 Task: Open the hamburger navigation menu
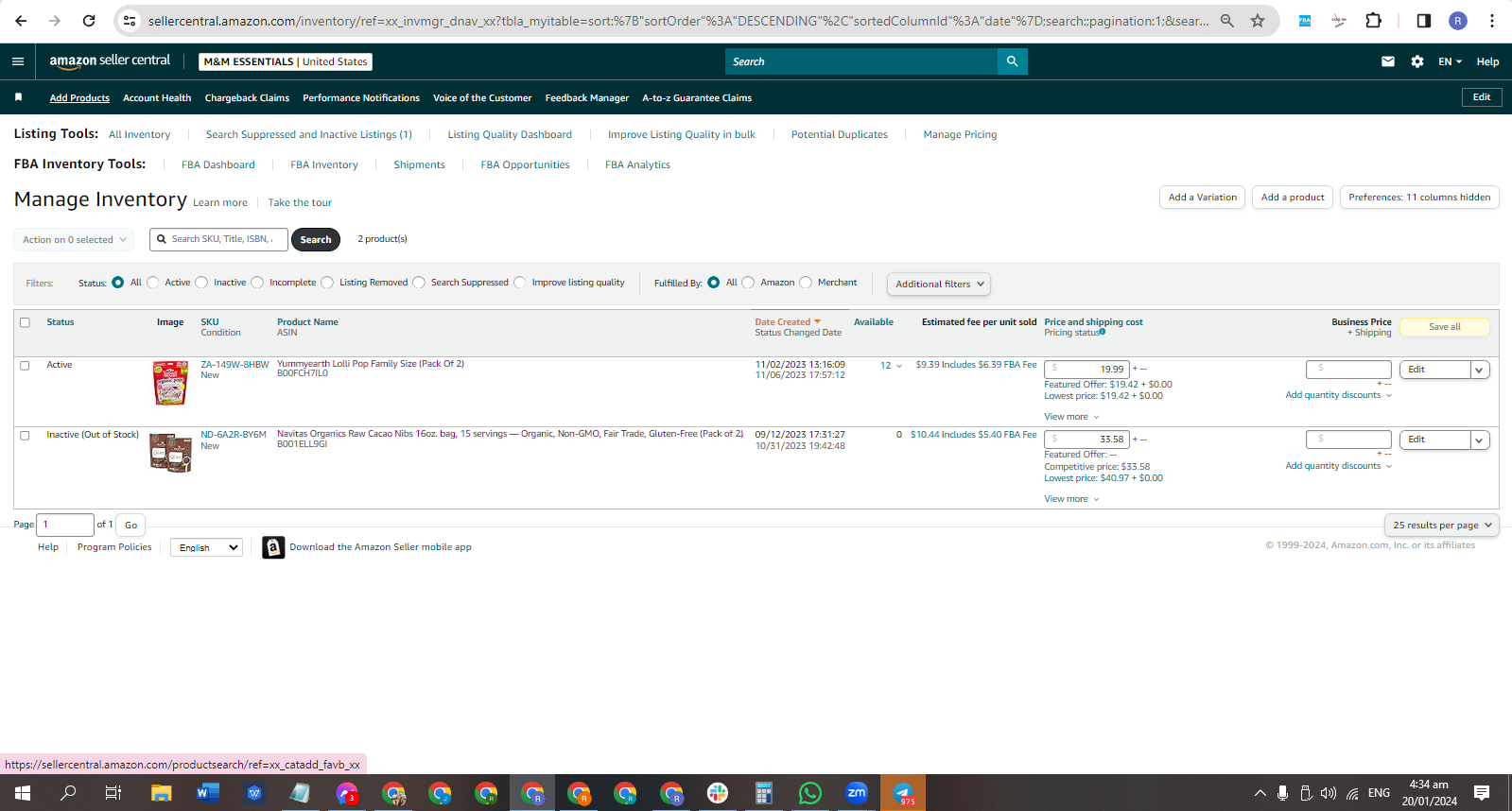click(18, 61)
